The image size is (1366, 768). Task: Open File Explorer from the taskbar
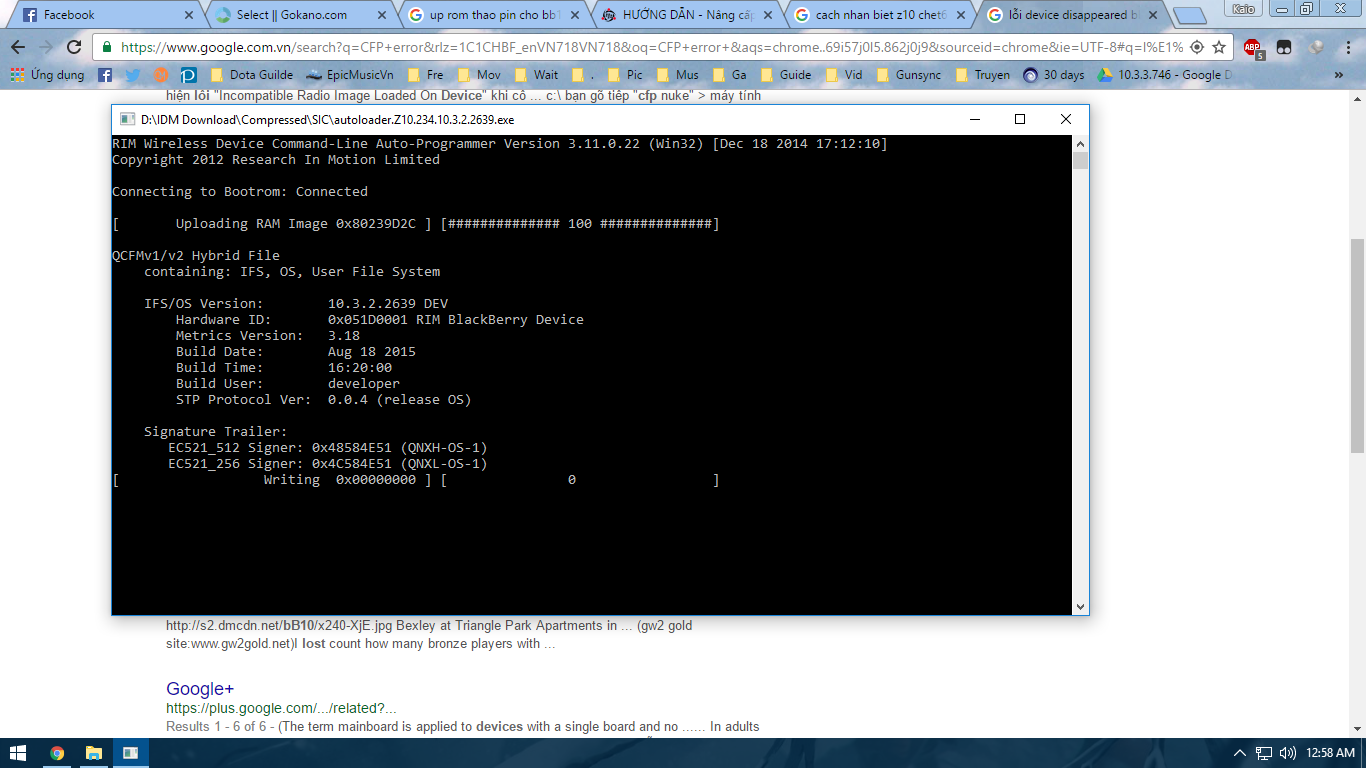pyautogui.click(x=93, y=752)
